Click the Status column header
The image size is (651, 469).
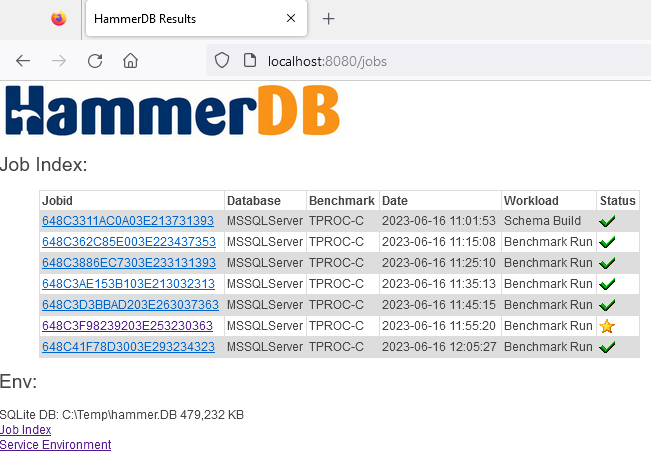tap(617, 200)
